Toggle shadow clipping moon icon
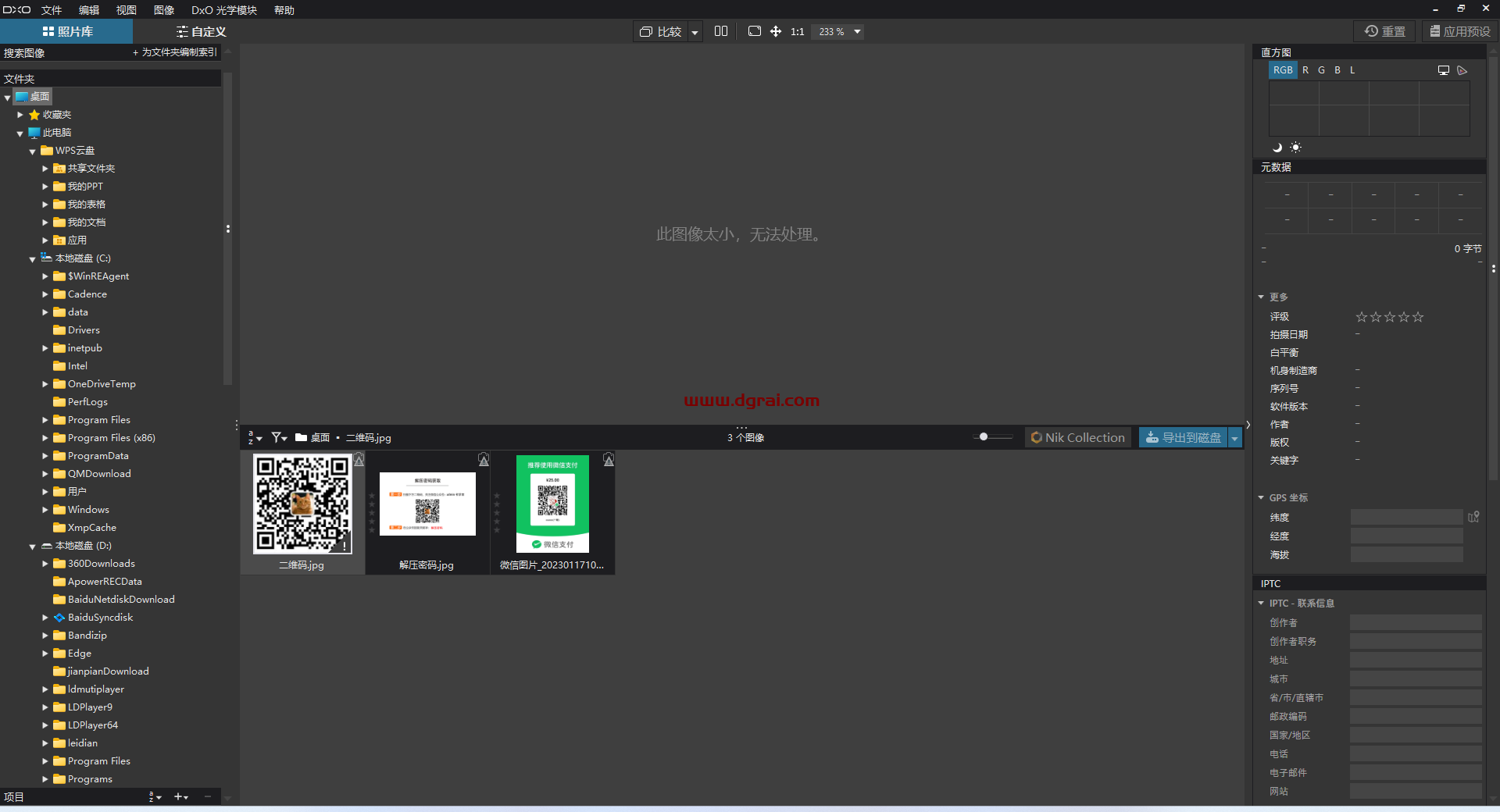This screenshot has width=1500, height=812. coord(1277,148)
